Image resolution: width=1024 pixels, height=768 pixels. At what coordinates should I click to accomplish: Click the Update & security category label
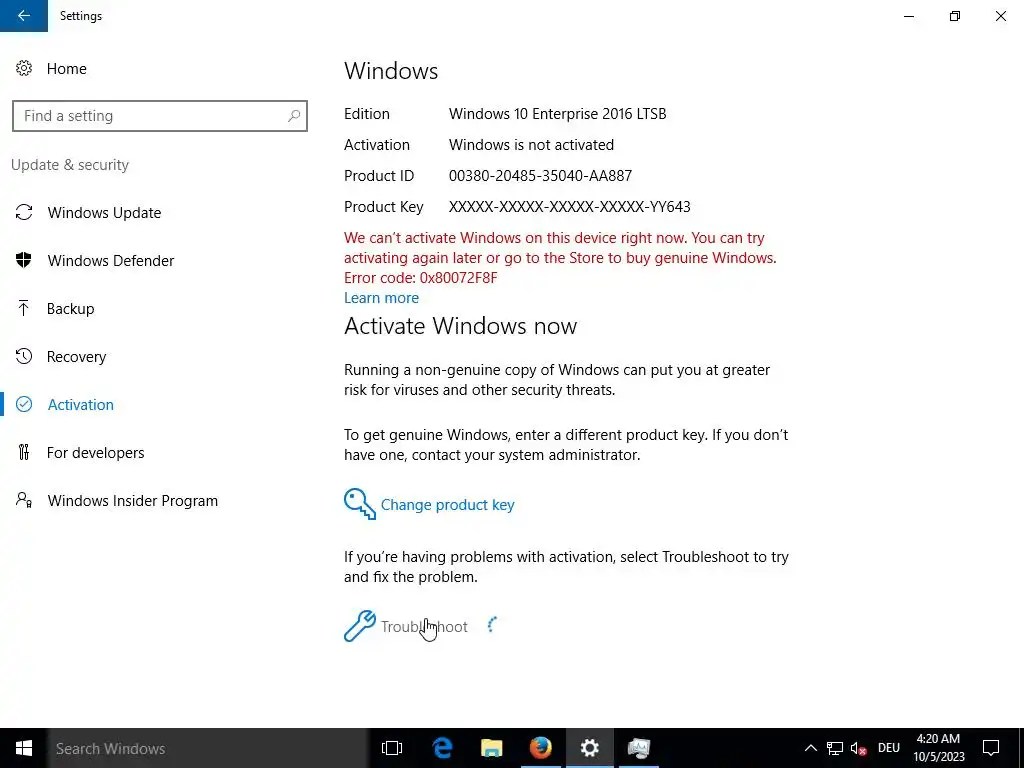(70, 165)
